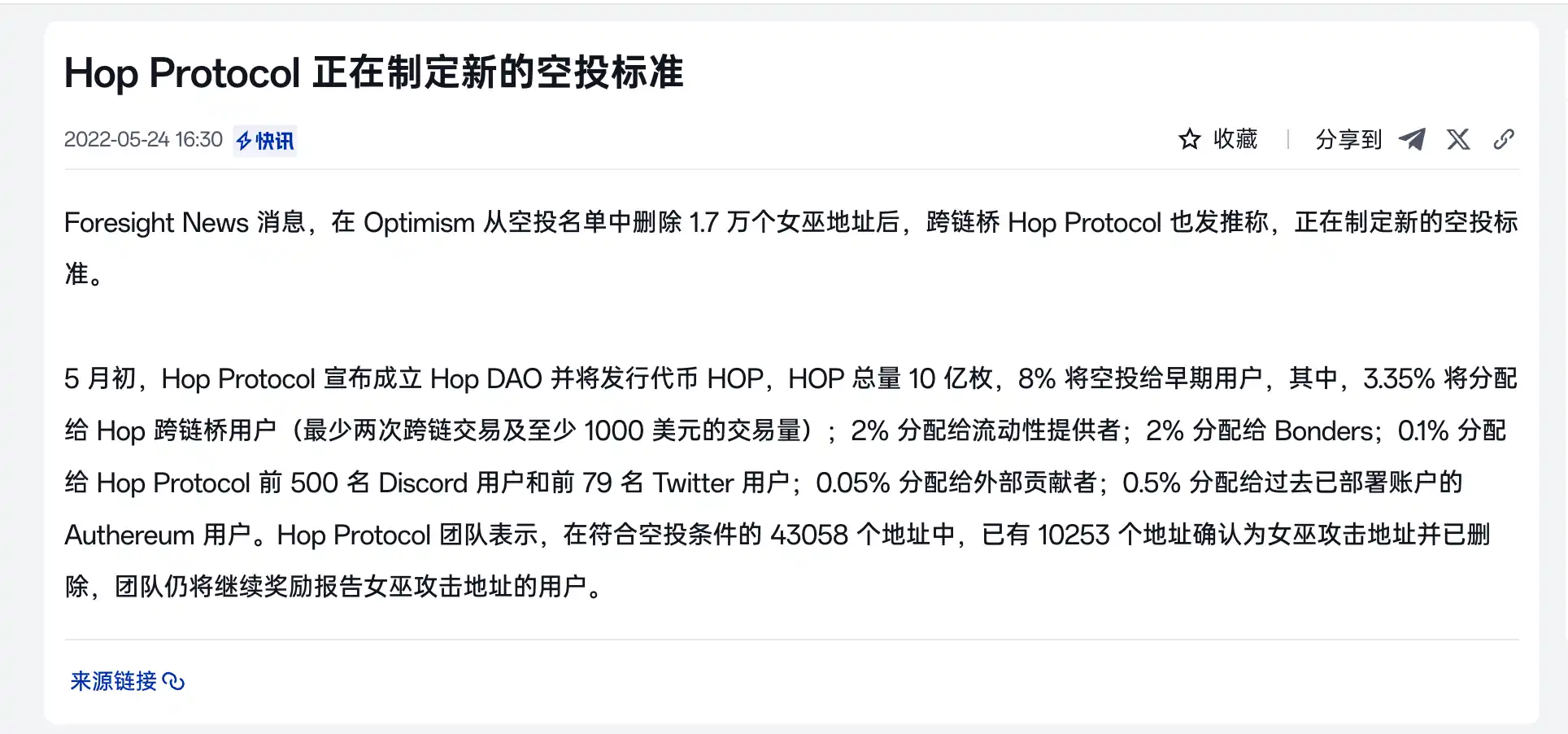
Task: Click the word Discord in the article
Action: pyautogui.click(x=423, y=483)
